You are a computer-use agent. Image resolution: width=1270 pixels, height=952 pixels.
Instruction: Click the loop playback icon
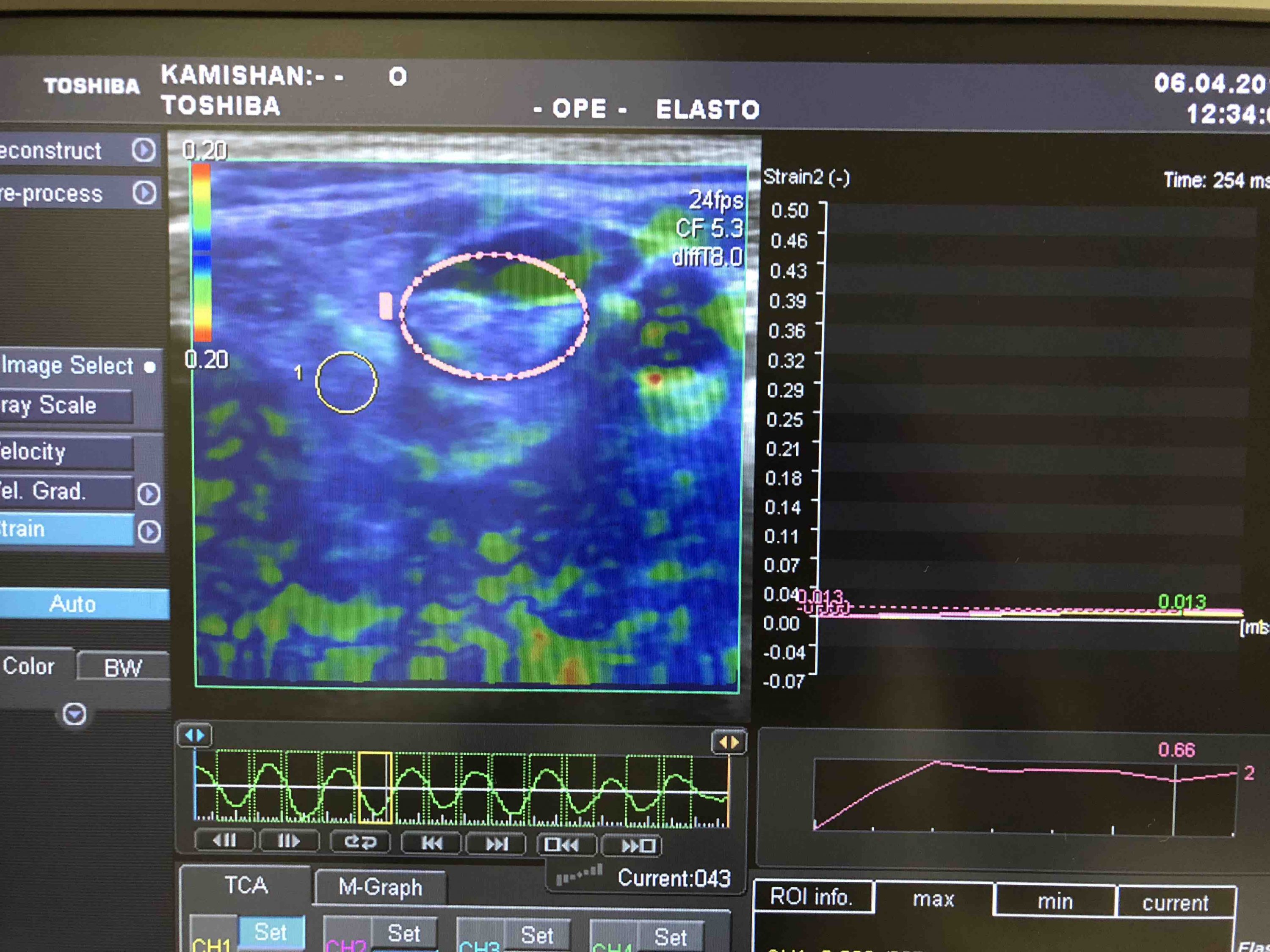[360, 842]
